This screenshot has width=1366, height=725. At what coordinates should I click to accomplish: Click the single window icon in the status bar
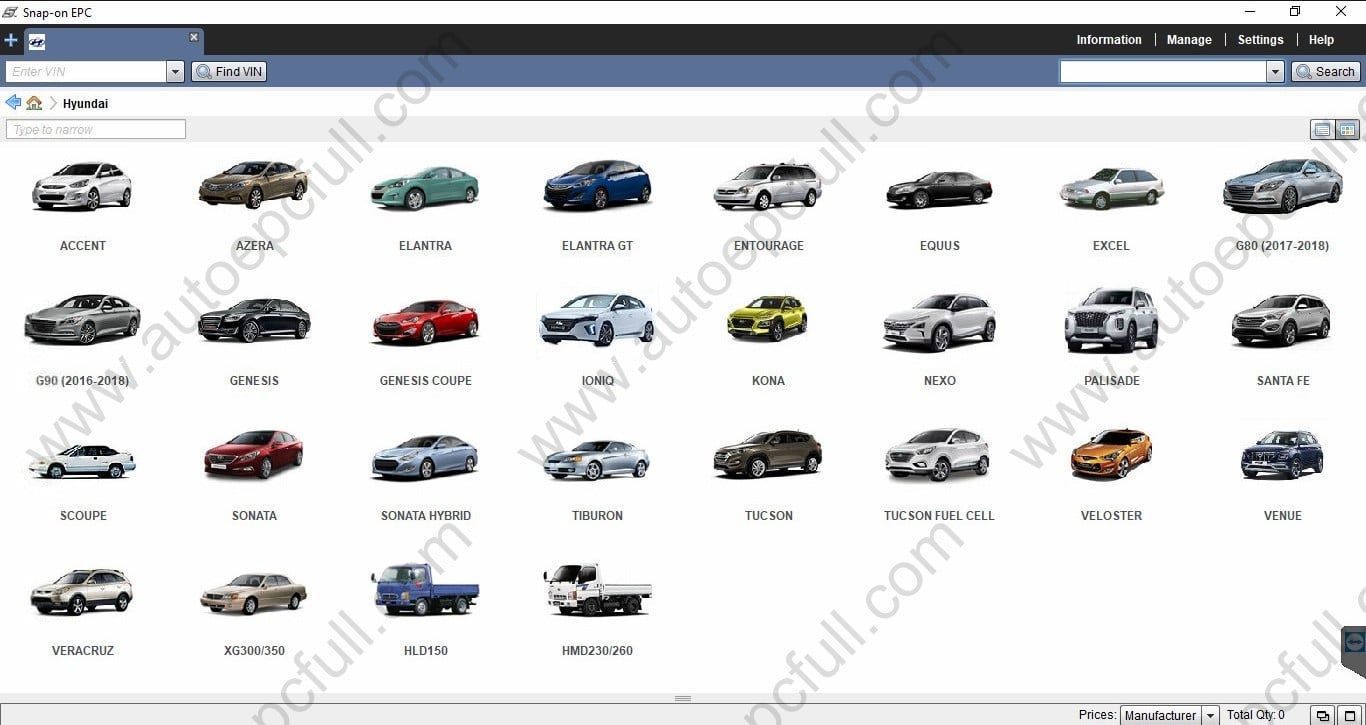1349,715
